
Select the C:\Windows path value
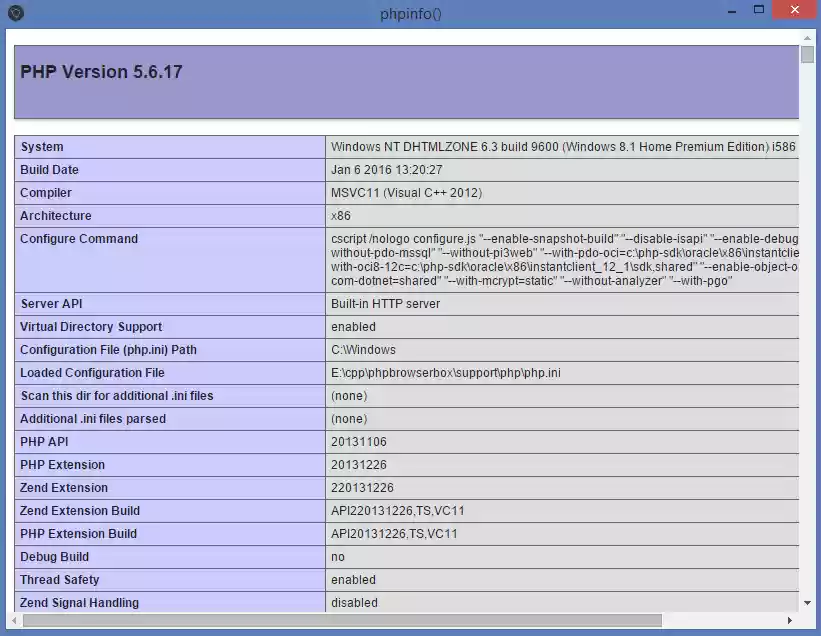point(363,350)
